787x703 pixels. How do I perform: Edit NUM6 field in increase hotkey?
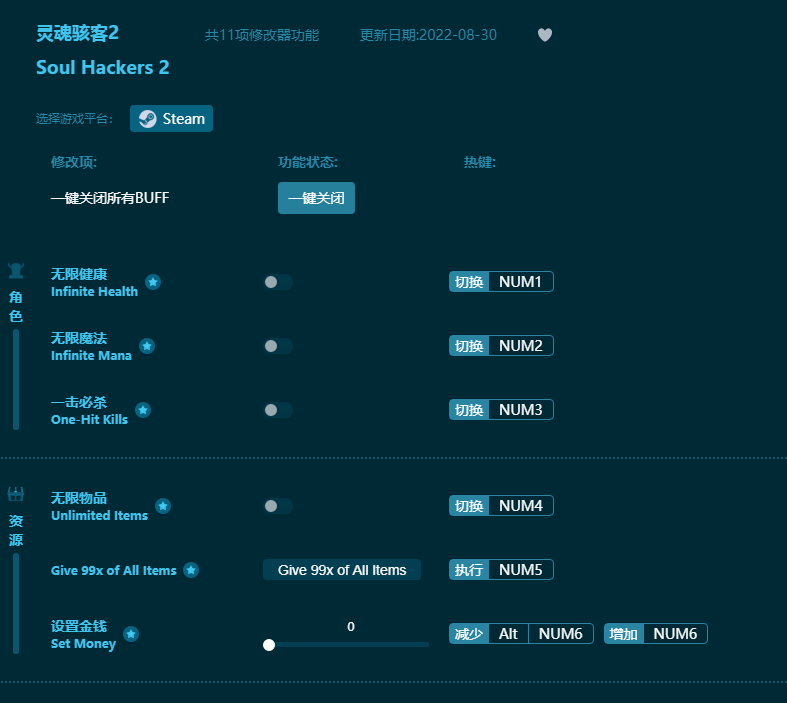pos(675,634)
